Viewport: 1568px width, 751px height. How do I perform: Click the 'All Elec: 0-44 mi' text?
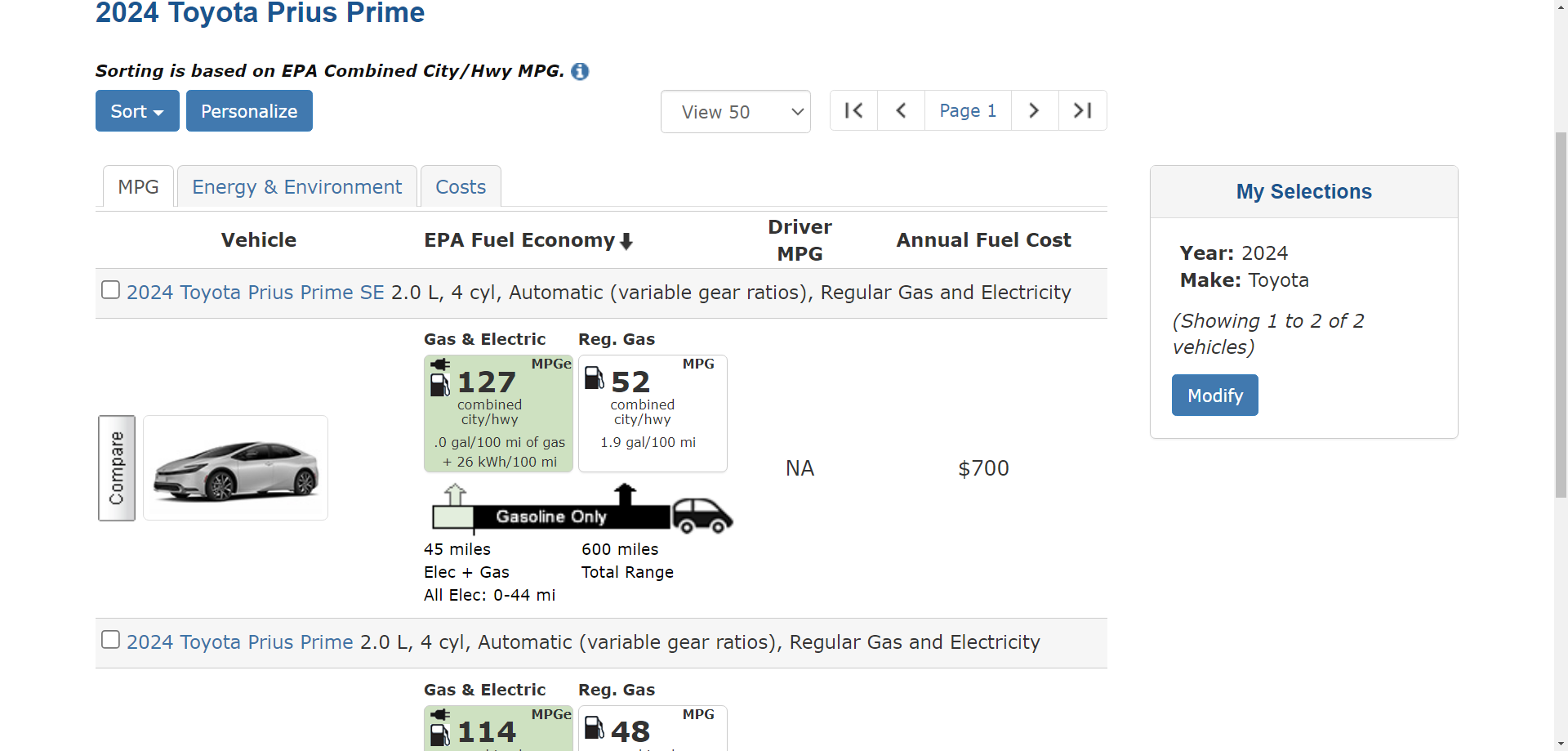click(489, 595)
